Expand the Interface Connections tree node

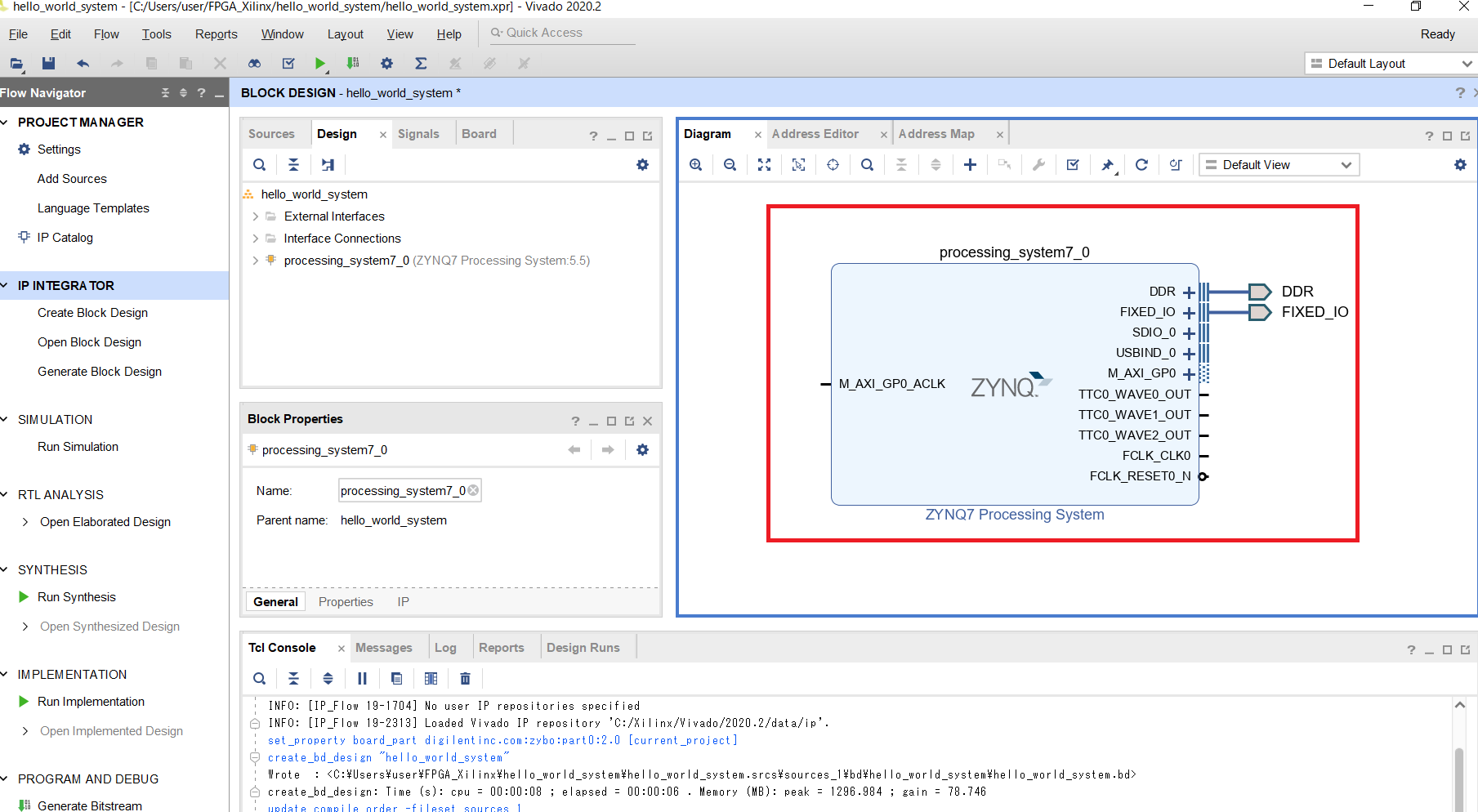(256, 239)
